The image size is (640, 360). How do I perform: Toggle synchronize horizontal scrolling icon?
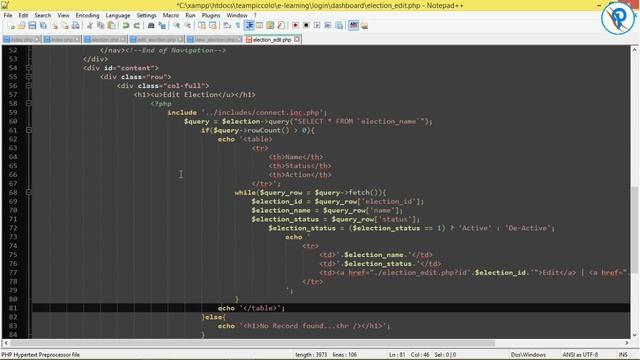pyautogui.click(x=213, y=26)
